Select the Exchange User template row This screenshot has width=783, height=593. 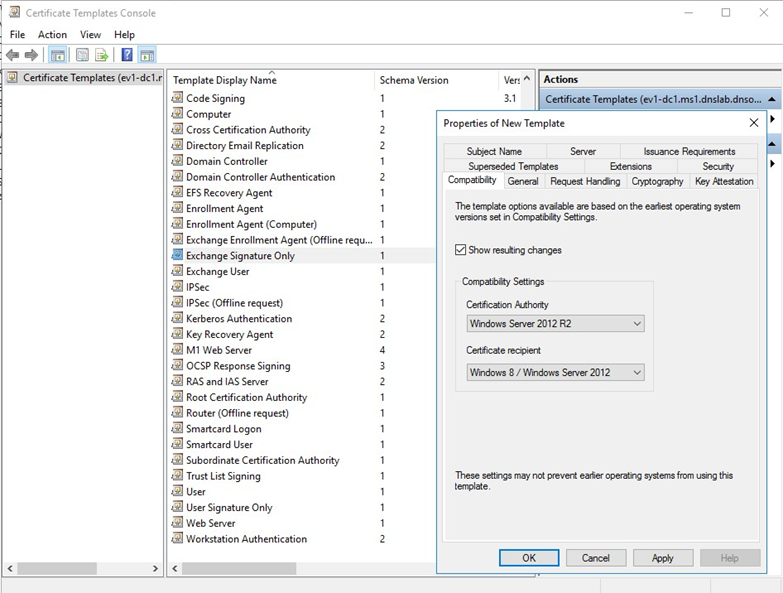(x=302, y=271)
